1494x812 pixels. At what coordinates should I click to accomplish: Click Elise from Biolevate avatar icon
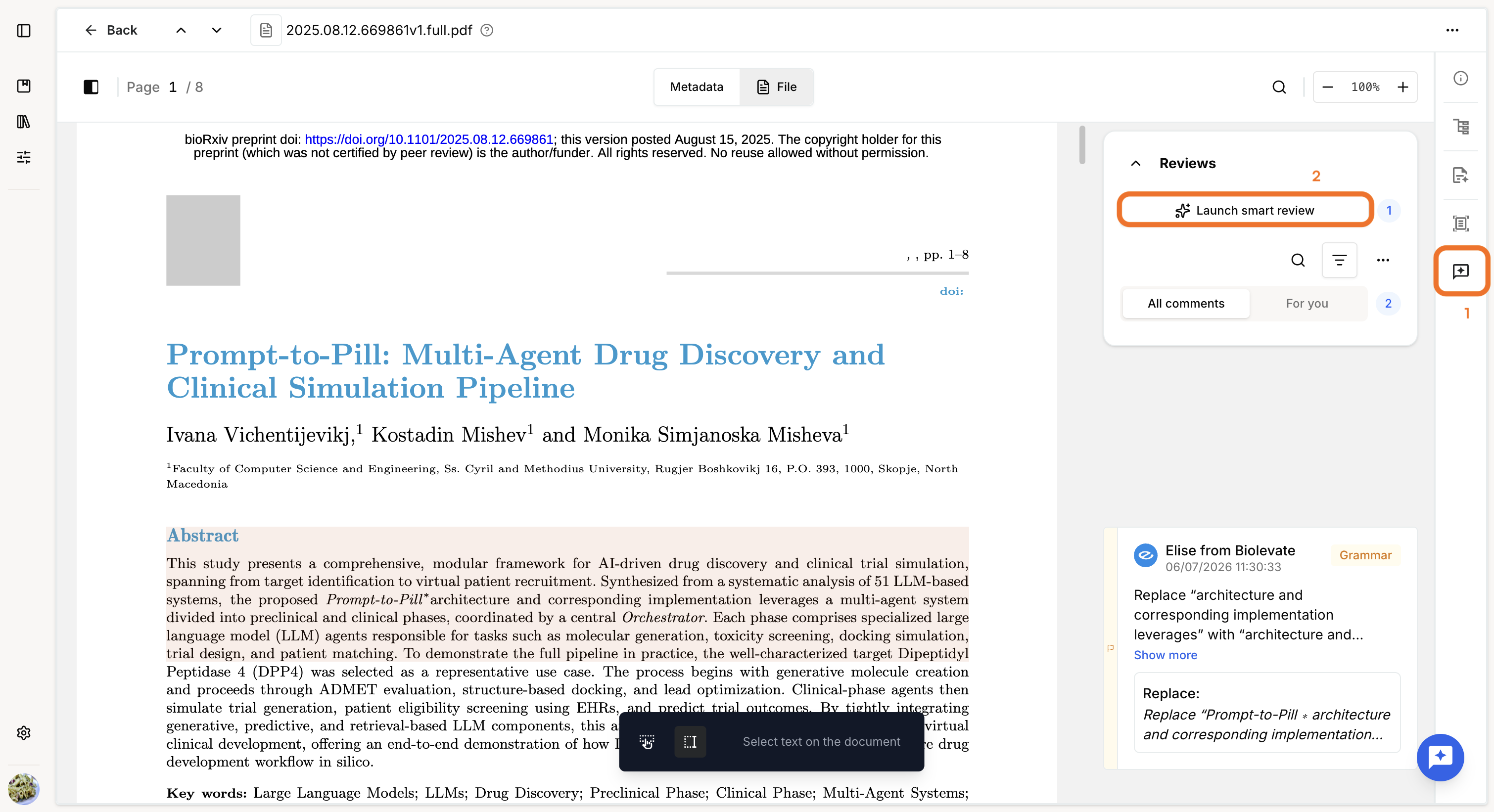pyautogui.click(x=1145, y=555)
